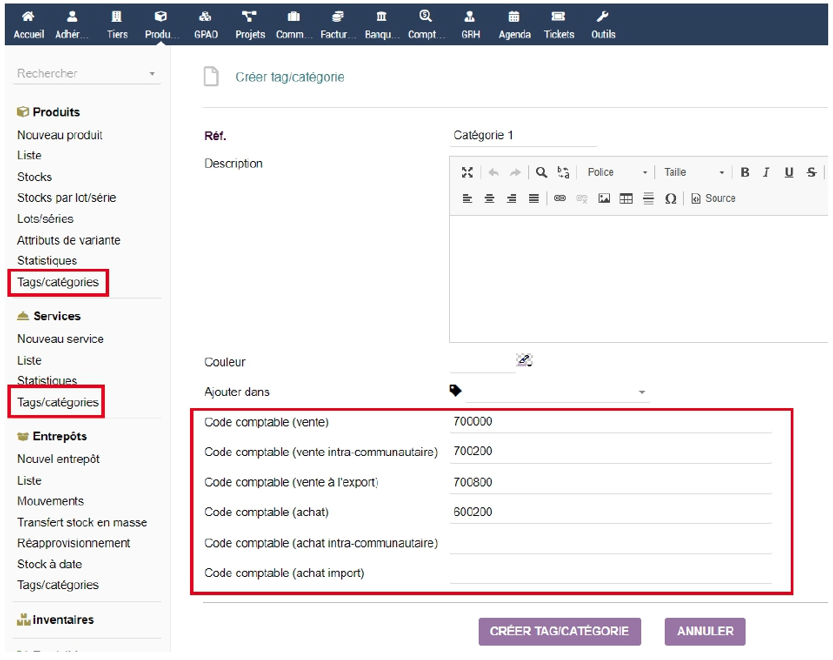Align description text right
833x660 pixels.
[x=512, y=198]
